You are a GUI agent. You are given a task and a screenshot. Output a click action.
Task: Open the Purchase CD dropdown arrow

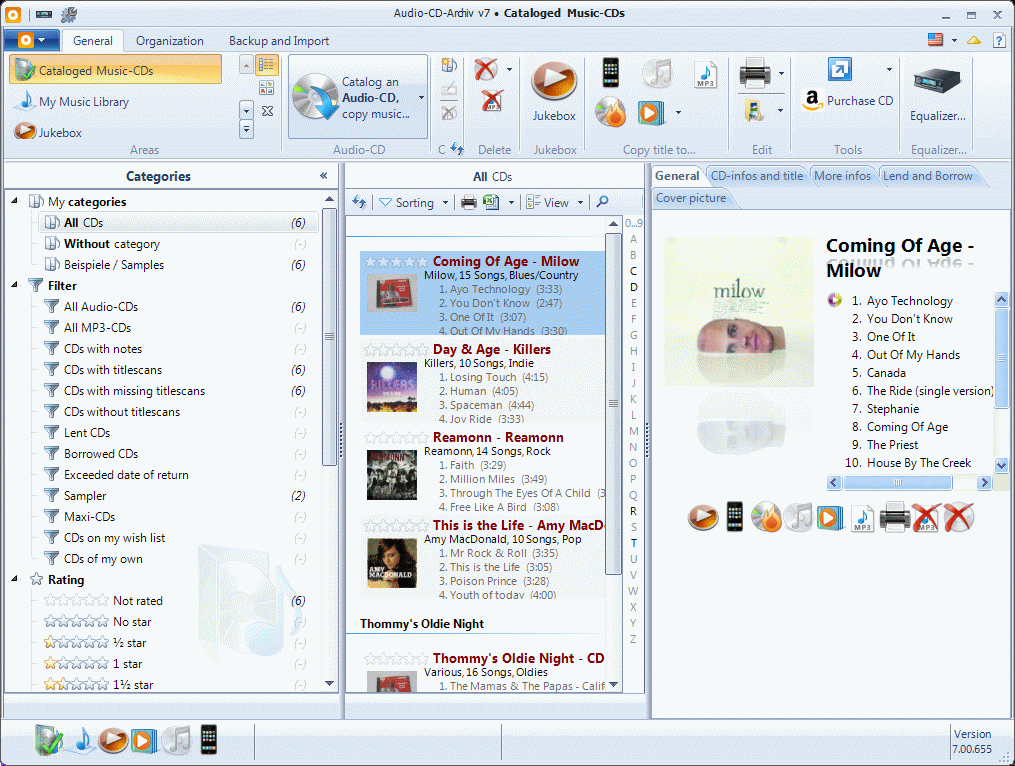pyautogui.click(x=889, y=69)
